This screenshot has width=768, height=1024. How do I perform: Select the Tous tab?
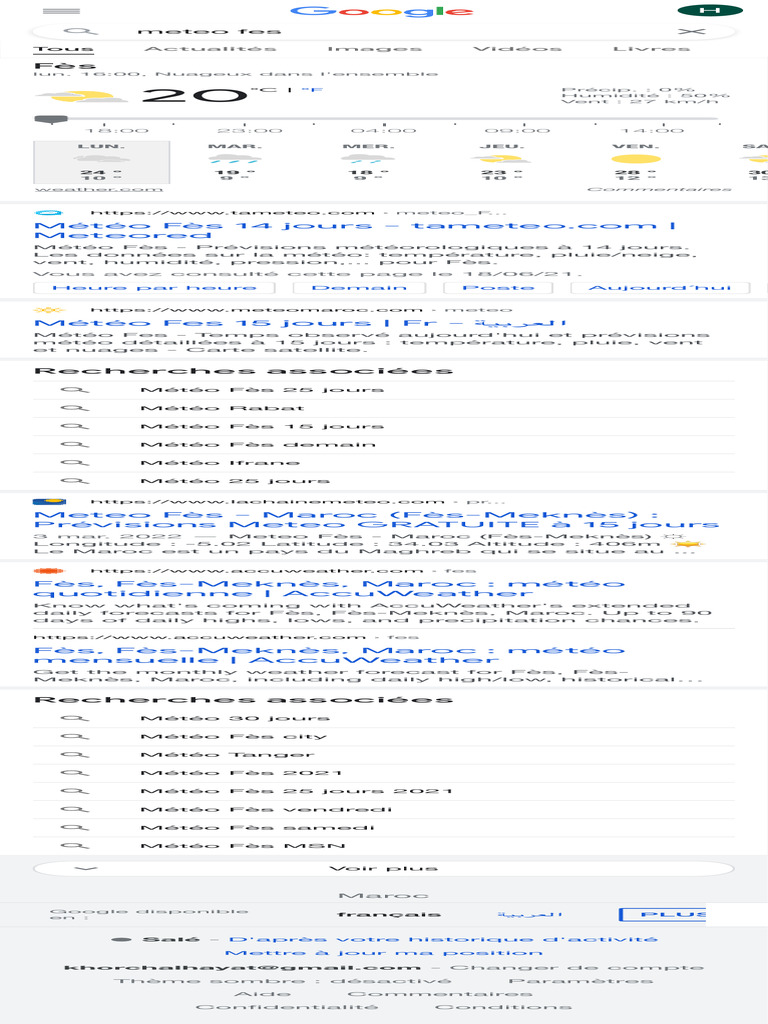63,48
